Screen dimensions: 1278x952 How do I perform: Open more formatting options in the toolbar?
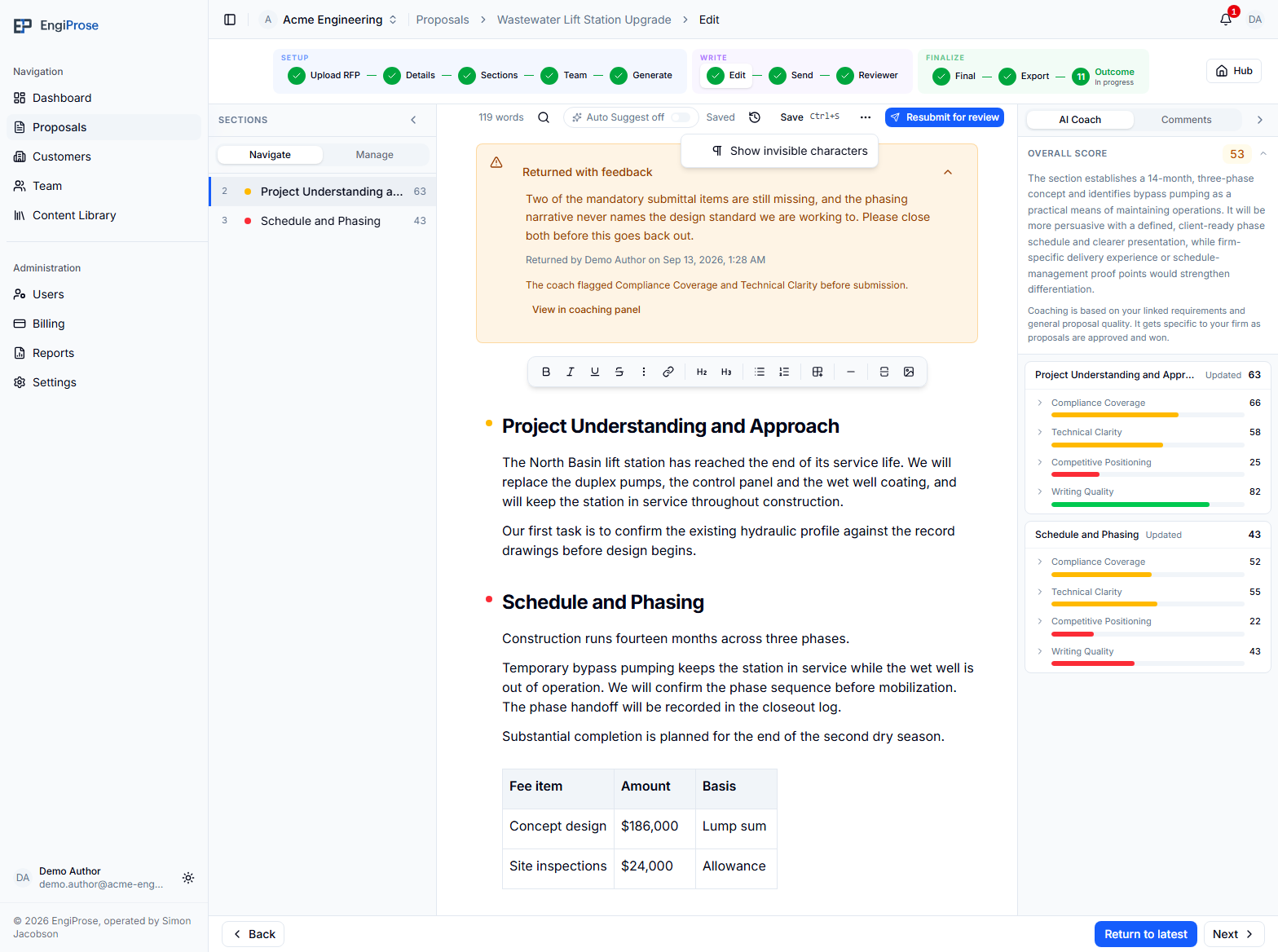coord(644,372)
